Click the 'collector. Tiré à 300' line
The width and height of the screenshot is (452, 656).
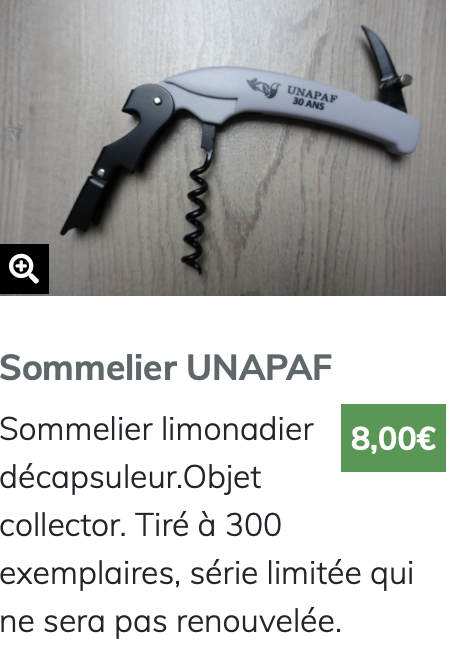coord(141,525)
